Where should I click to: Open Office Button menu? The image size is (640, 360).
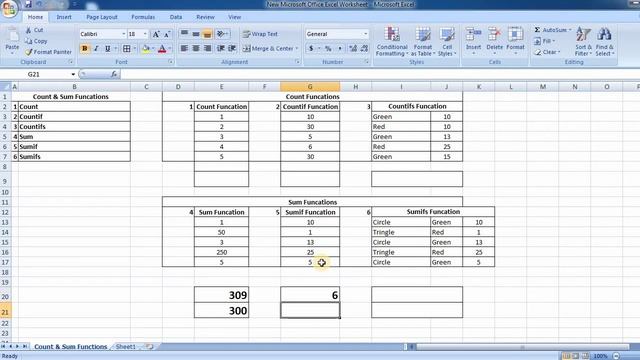coord(9,9)
